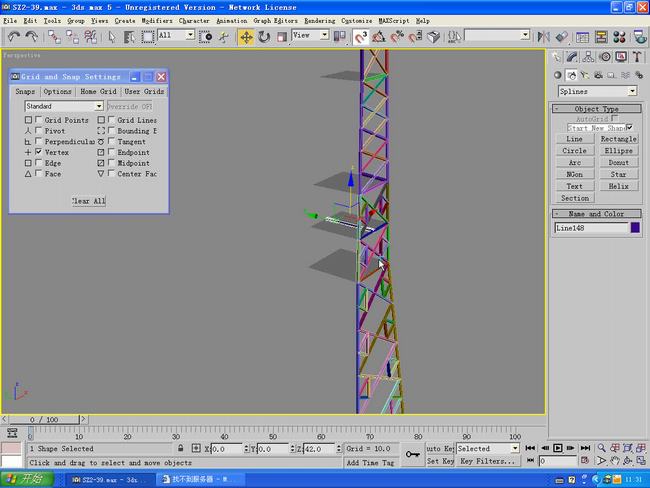Click the Redo arrow icon
The height and width of the screenshot is (488, 650).
point(32,37)
